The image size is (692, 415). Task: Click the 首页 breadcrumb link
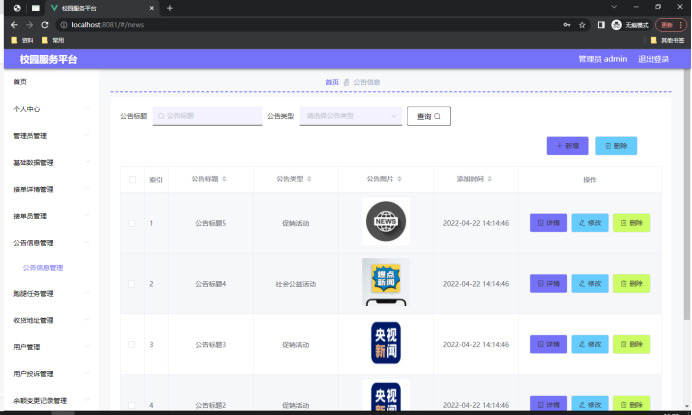tap(332, 82)
